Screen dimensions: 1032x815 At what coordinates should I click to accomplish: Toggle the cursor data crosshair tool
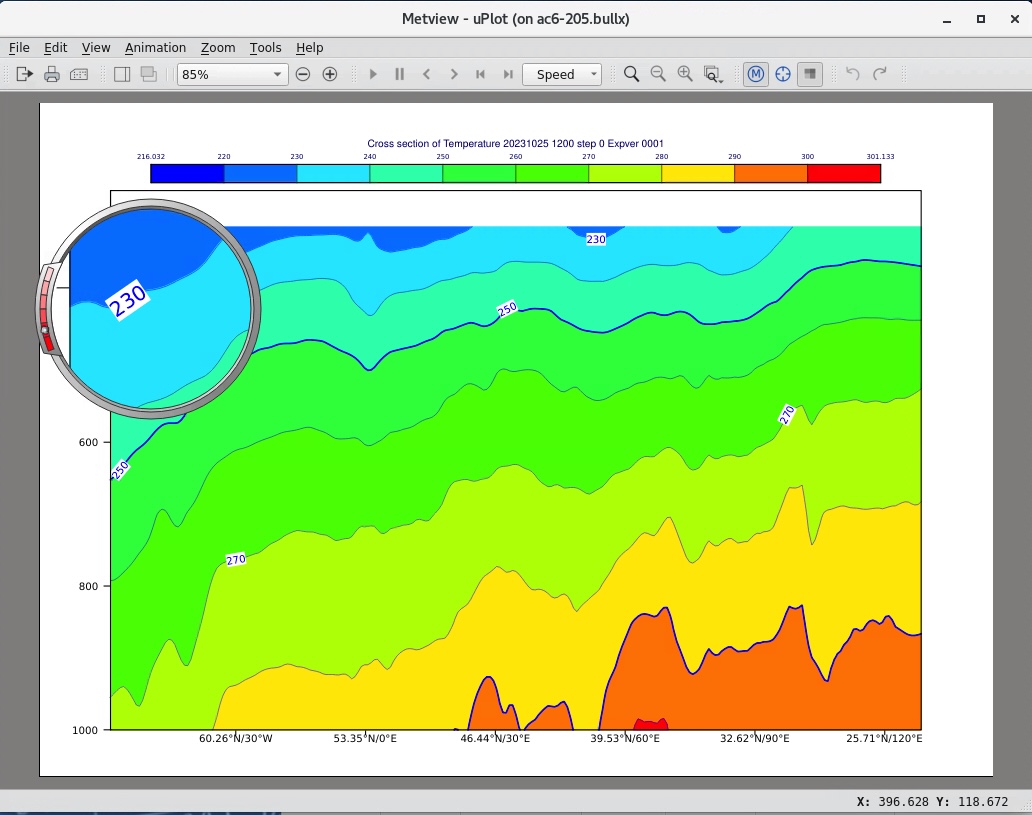coord(783,74)
